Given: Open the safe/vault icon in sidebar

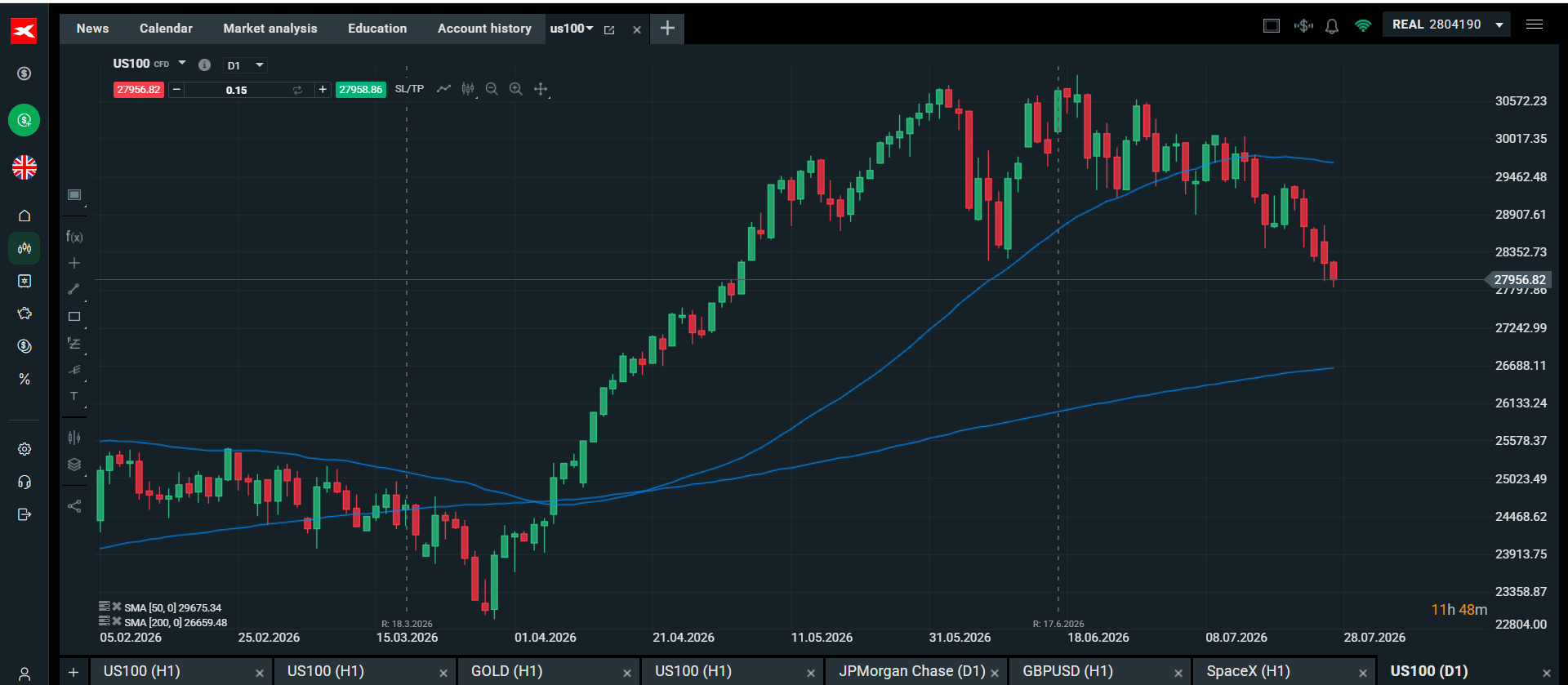Looking at the screenshot, I should click(x=24, y=281).
